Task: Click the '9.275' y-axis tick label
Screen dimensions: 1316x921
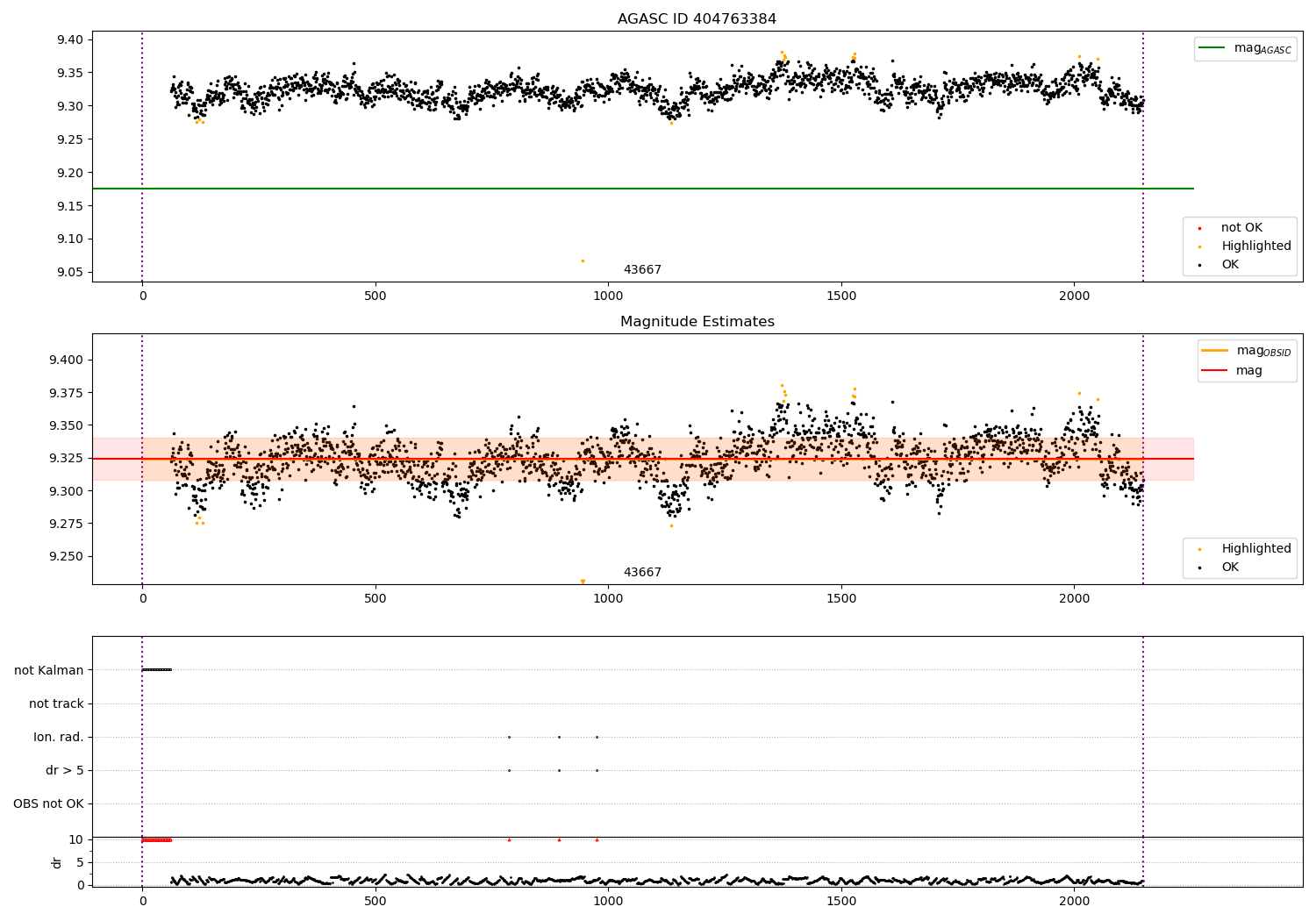Action: tap(67, 524)
